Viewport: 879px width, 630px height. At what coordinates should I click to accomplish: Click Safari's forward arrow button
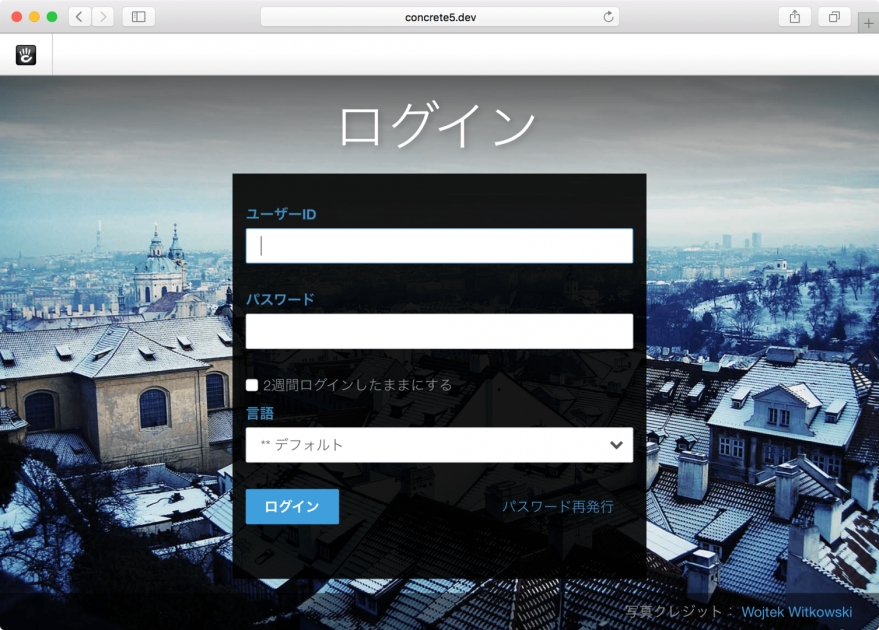102,17
